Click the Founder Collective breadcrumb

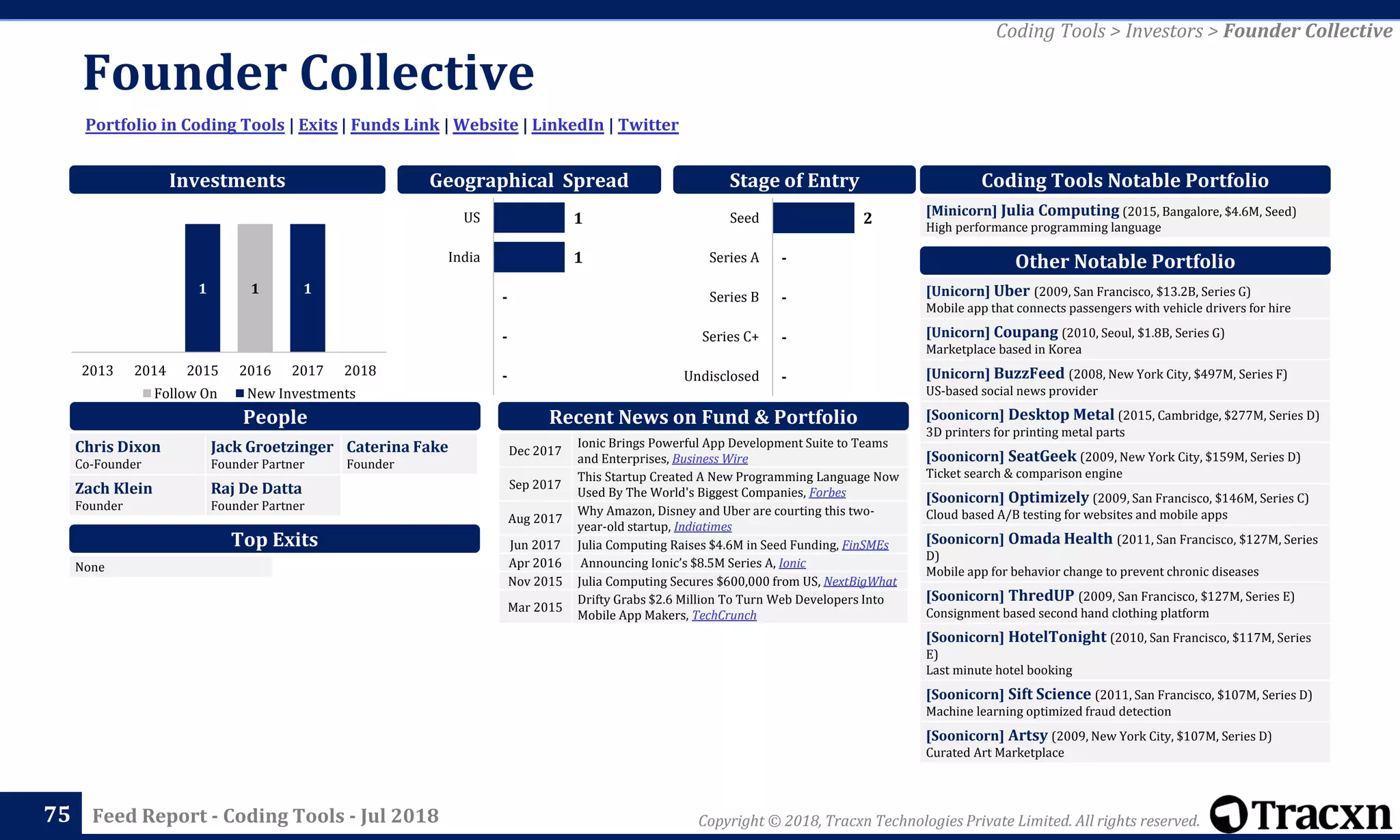coord(1307,31)
